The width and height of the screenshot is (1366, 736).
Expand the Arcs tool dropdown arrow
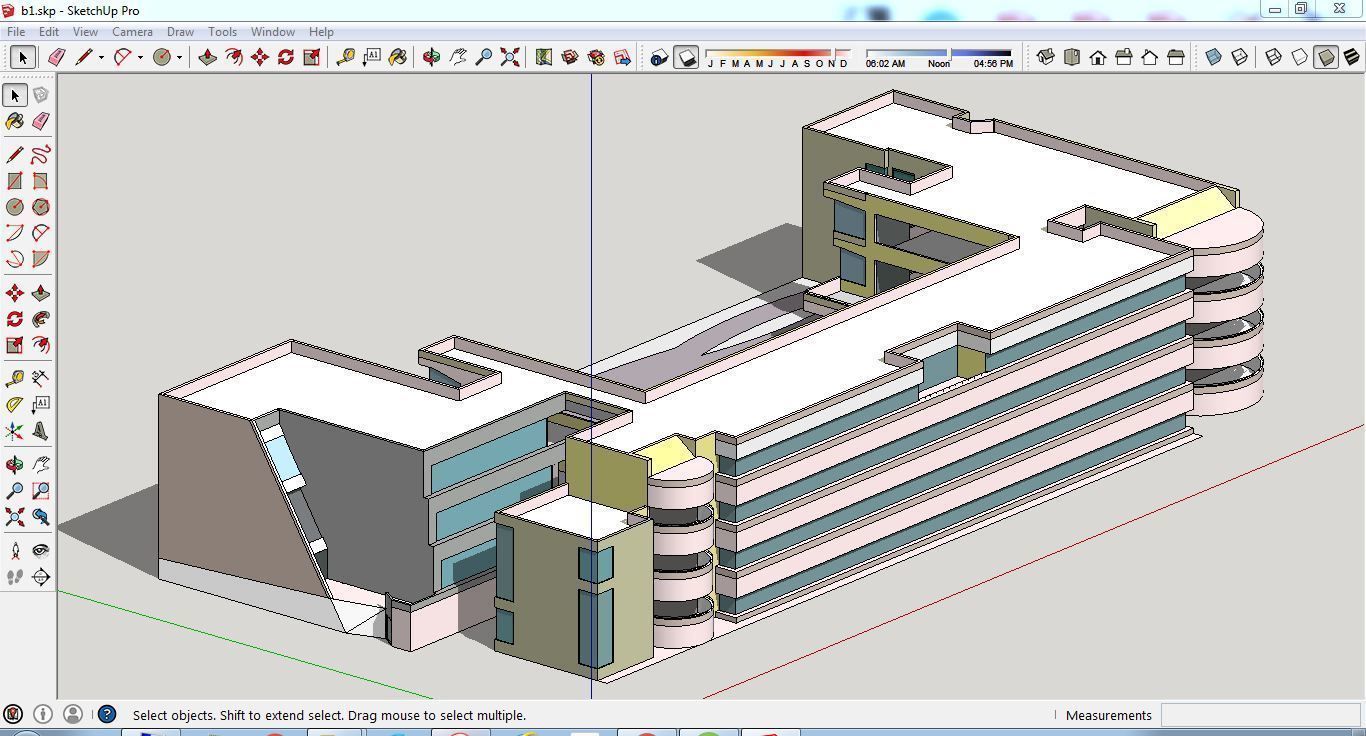(x=140, y=57)
